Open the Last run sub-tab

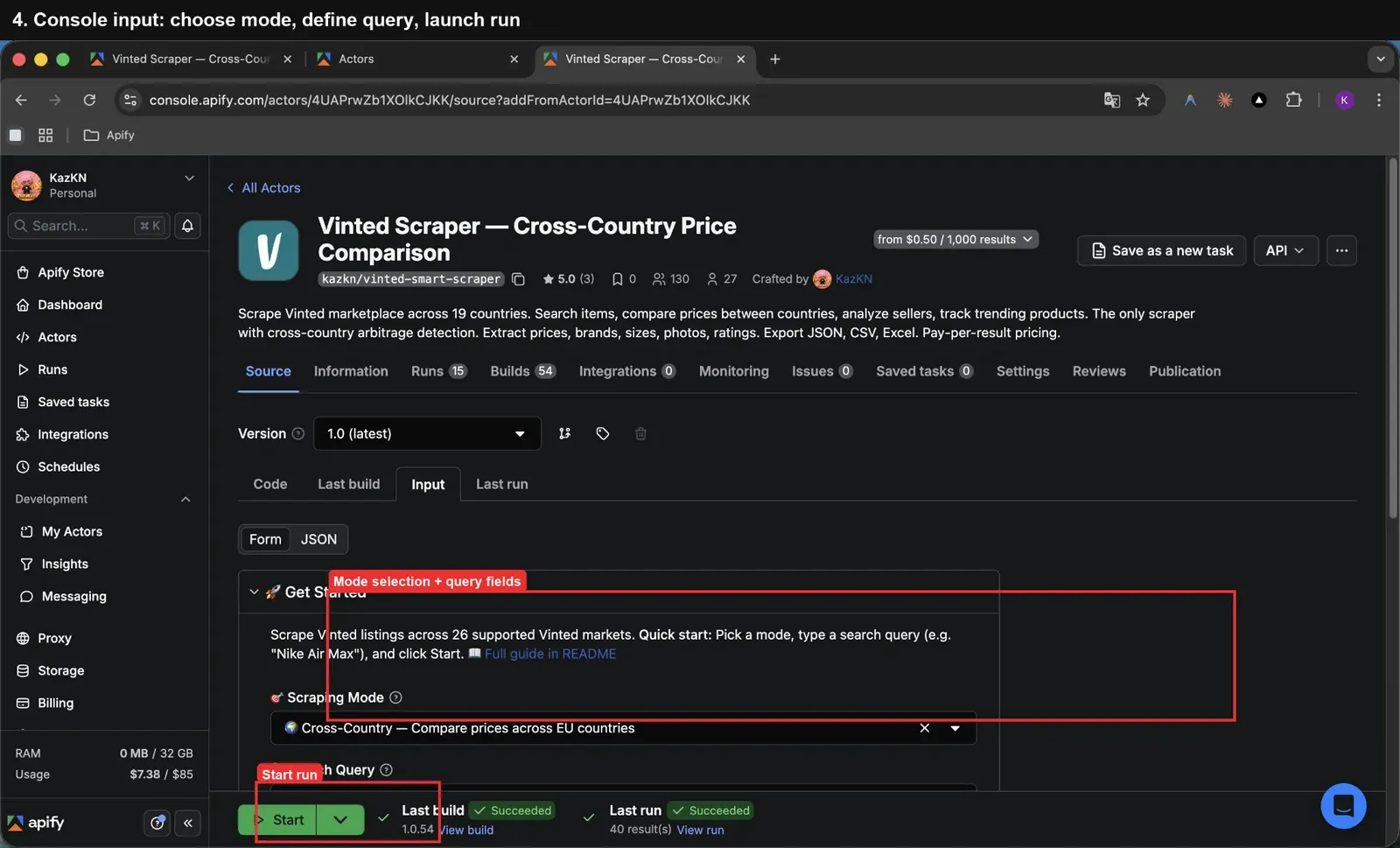501,484
